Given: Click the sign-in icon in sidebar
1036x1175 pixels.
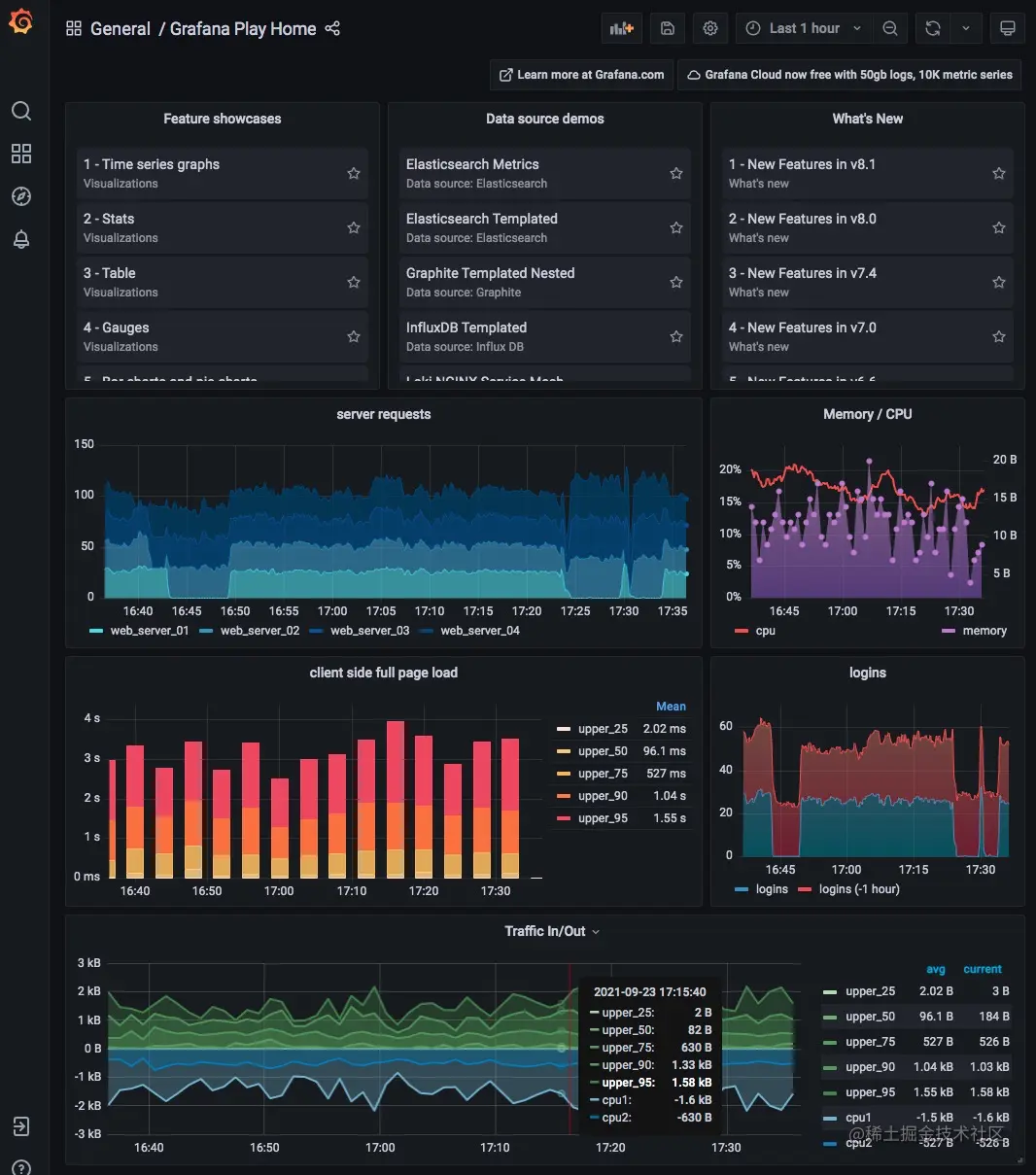Looking at the screenshot, I should [x=21, y=1126].
